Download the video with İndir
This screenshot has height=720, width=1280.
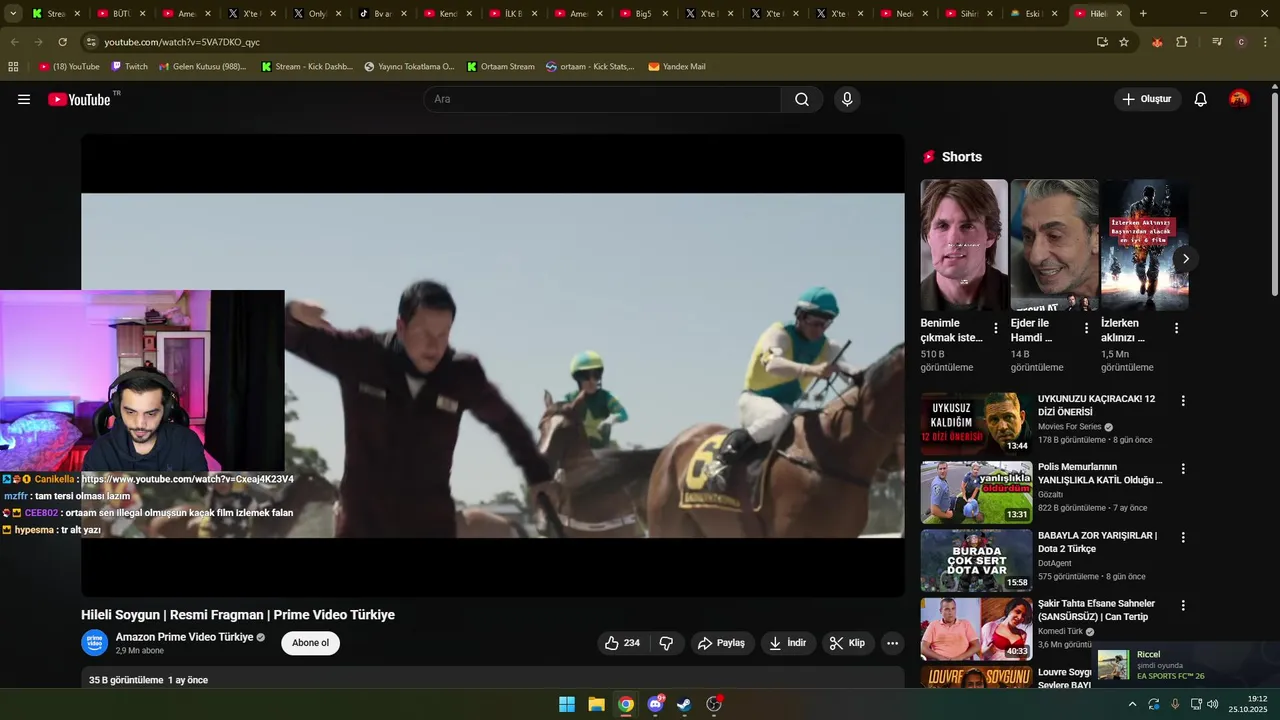point(788,643)
